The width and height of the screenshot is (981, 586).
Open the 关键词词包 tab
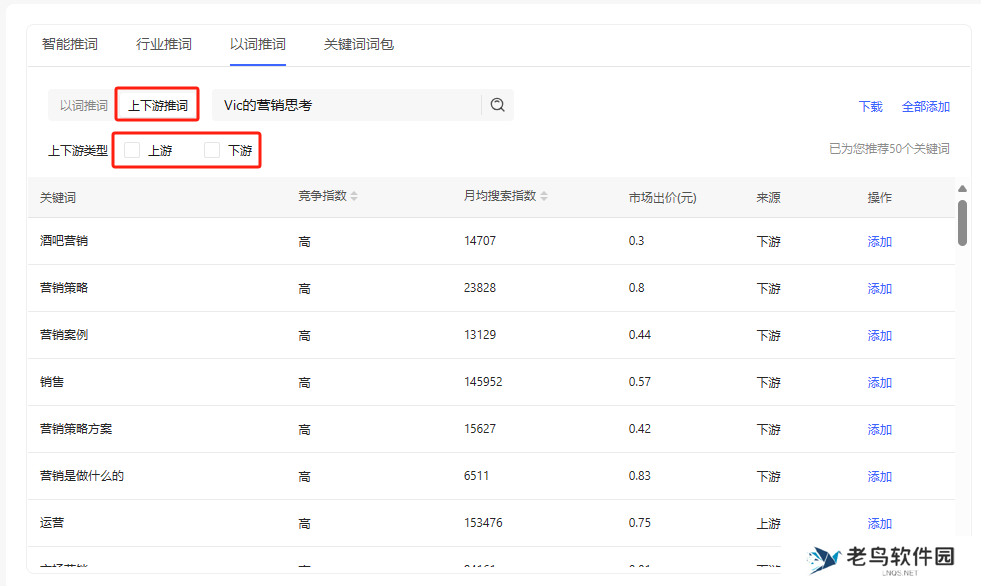pos(359,44)
